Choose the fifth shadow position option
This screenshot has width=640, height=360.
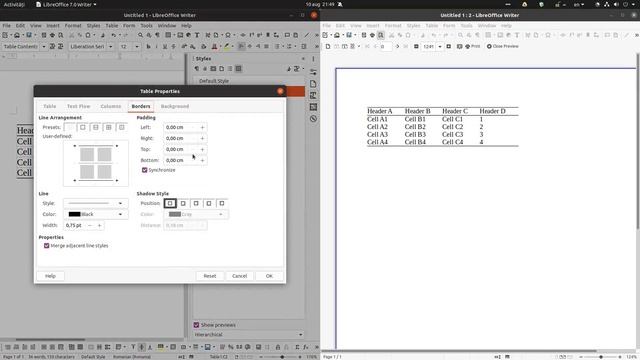coord(222,203)
